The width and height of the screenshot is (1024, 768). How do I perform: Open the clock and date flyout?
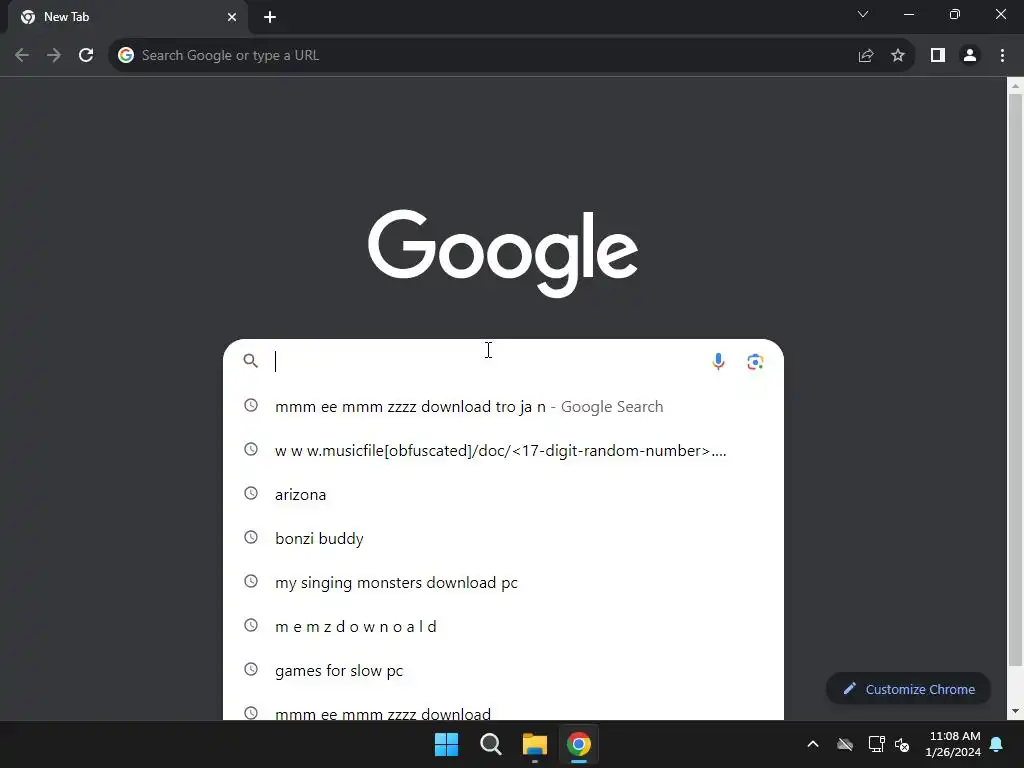pos(953,744)
